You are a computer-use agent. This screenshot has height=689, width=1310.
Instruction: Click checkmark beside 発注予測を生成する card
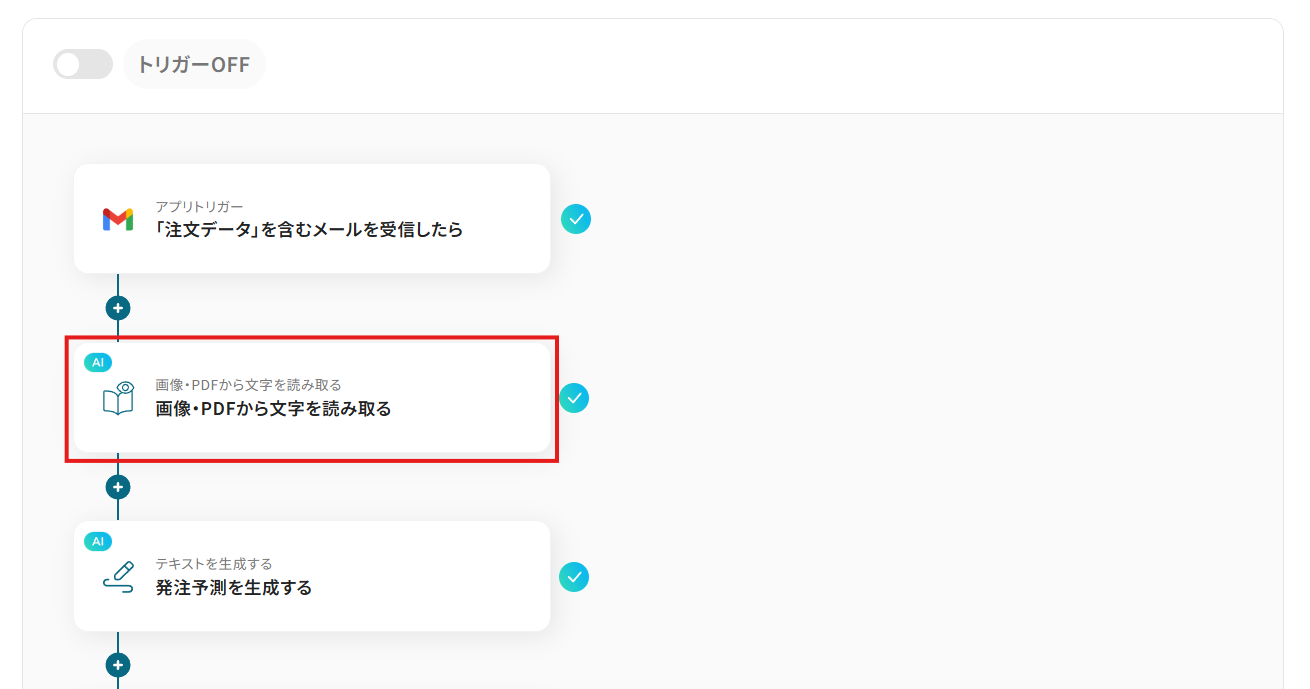click(574, 577)
